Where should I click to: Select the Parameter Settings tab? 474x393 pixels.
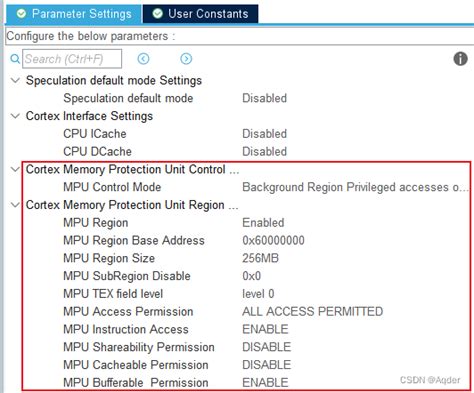click(74, 14)
